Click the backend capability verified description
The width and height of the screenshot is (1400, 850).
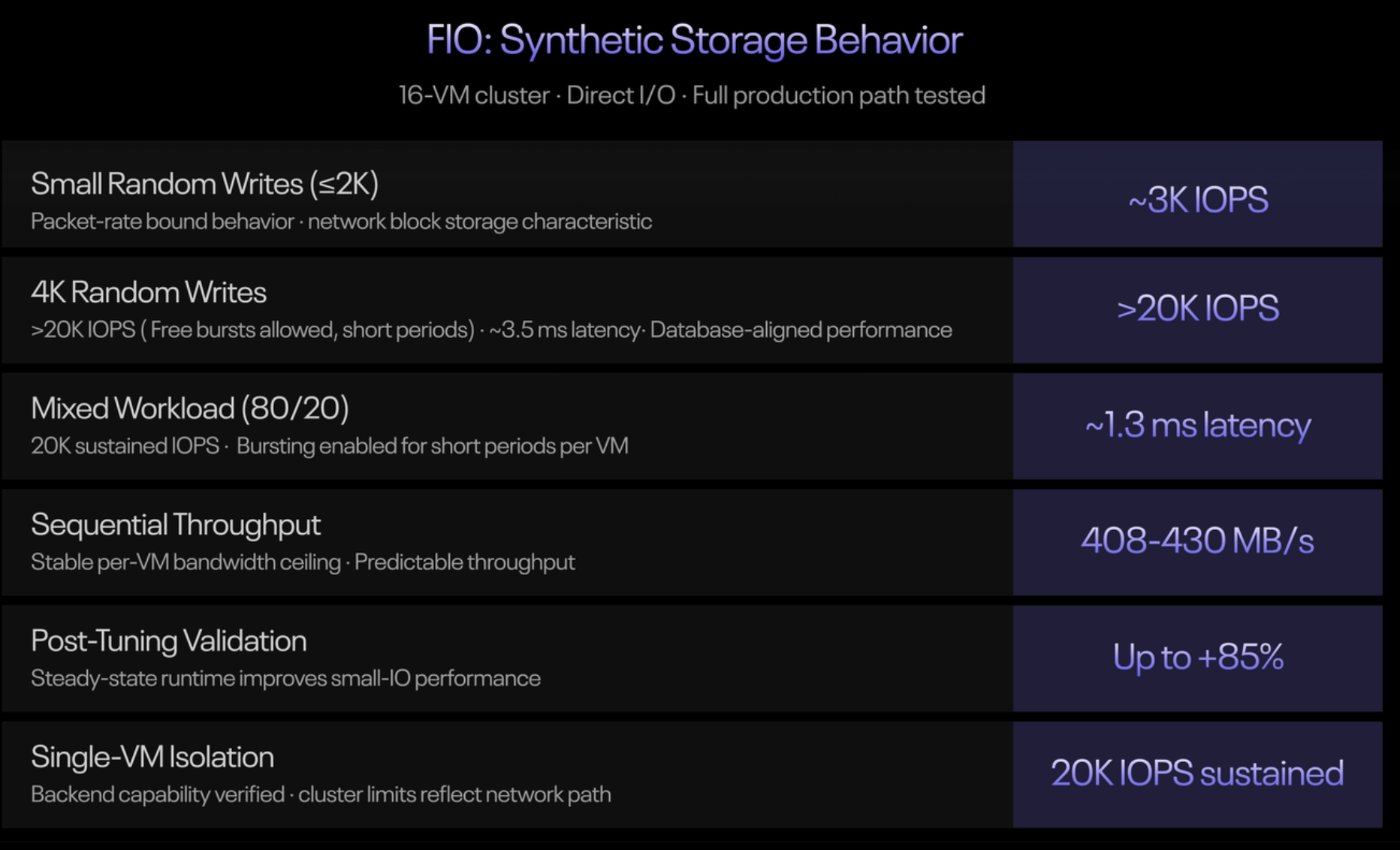click(x=321, y=794)
